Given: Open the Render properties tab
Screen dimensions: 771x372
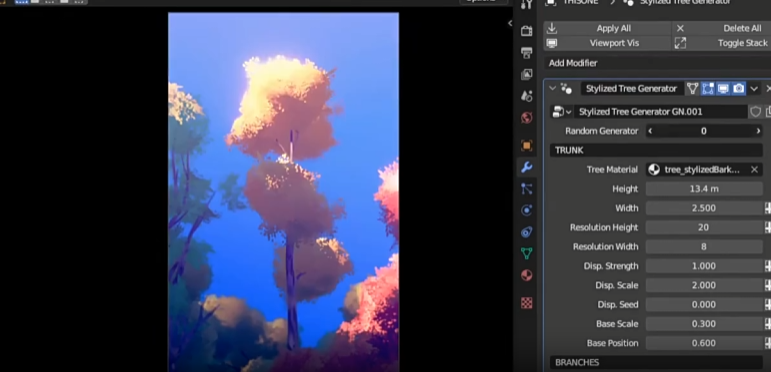Looking at the screenshot, I should coord(527,30).
